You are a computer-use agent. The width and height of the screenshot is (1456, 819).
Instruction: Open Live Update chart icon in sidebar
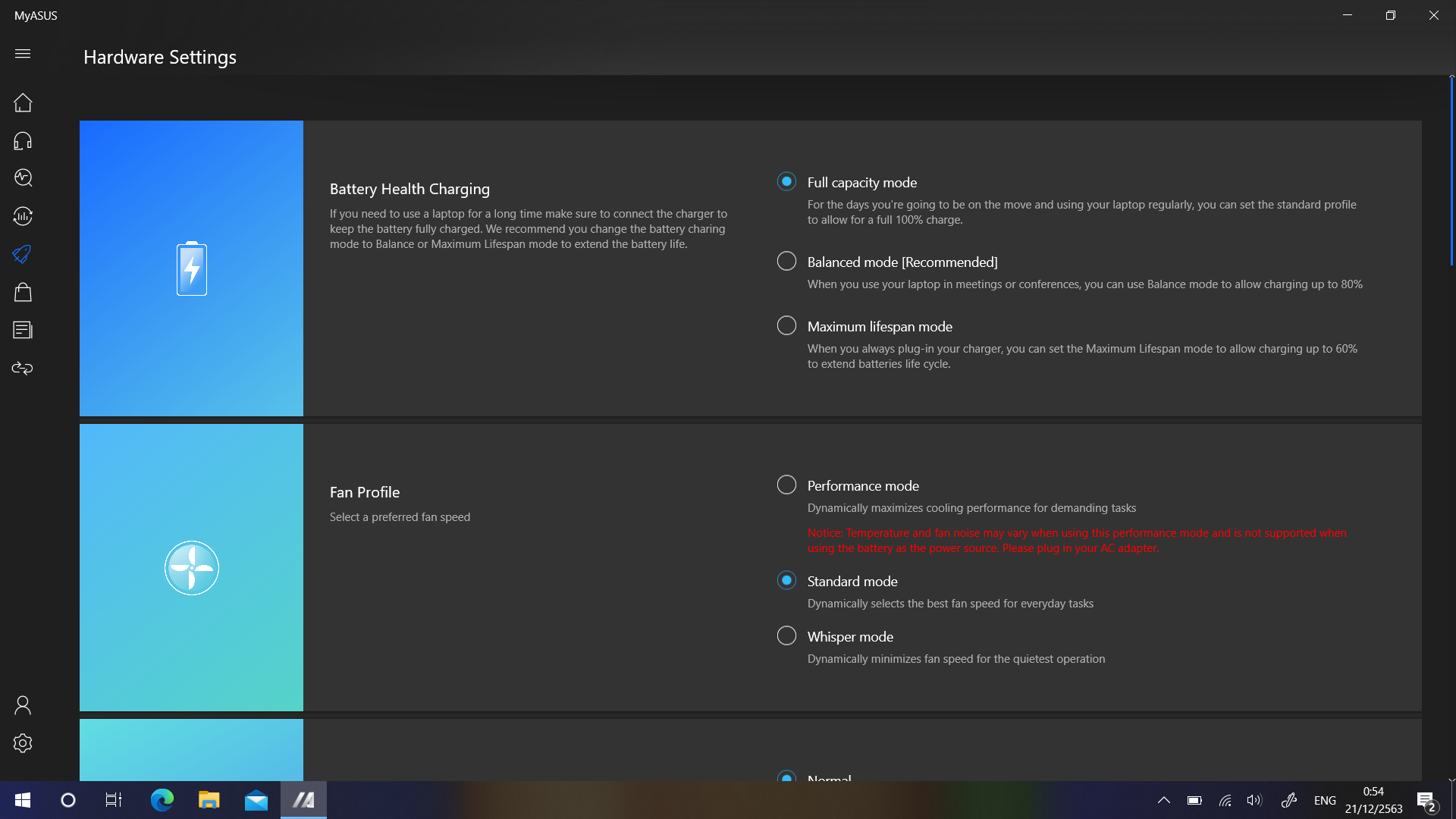tap(23, 216)
